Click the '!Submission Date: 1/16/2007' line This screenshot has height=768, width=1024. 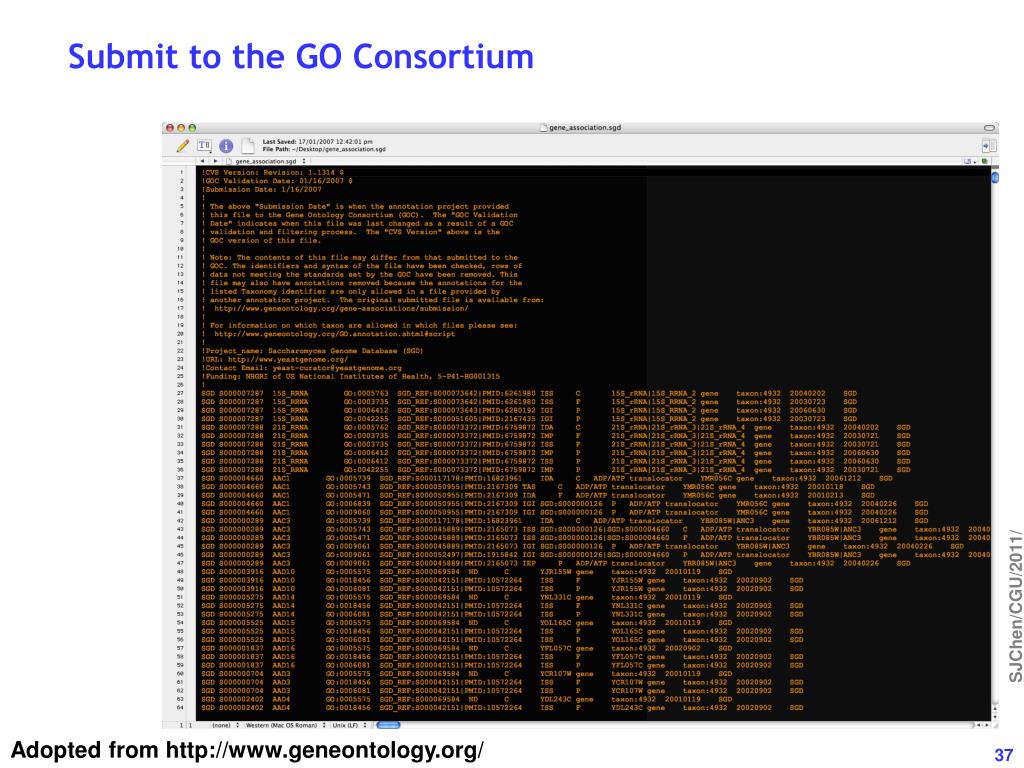coord(262,189)
